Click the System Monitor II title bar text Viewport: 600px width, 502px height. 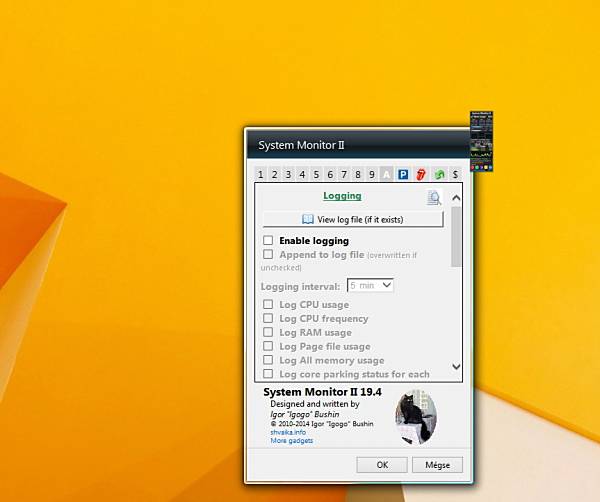coord(301,145)
